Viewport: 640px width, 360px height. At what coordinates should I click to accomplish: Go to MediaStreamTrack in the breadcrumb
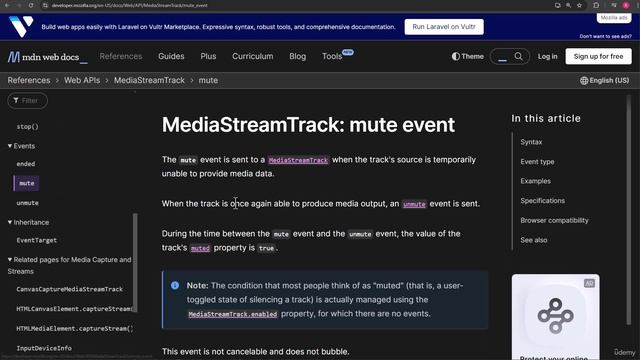tap(149, 80)
